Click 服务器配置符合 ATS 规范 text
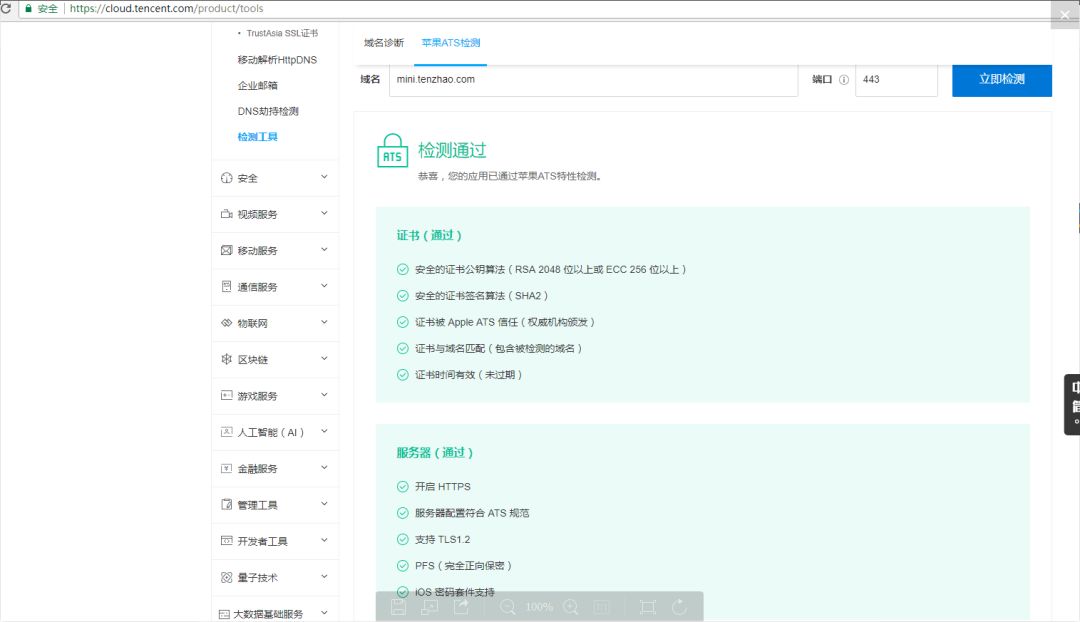This screenshot has width=1080, height=622. coord(472,513)
